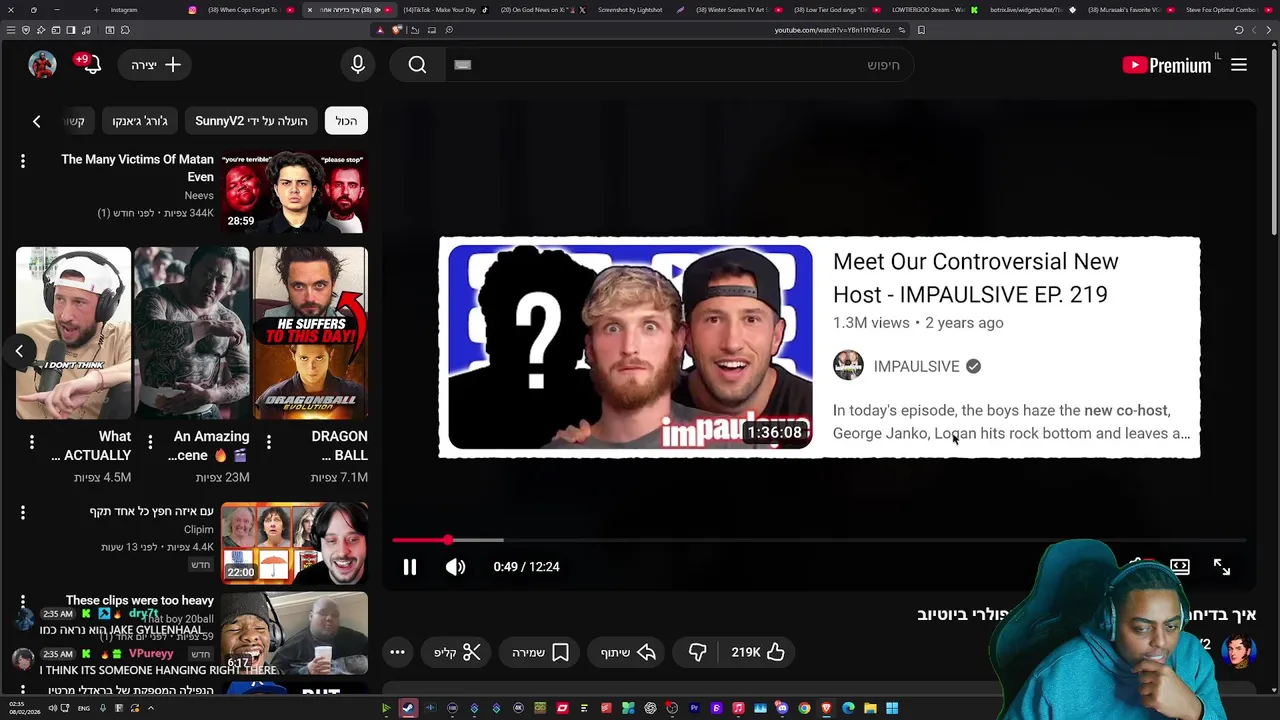1280x720 pixels.
Task: Select the 'הועלה על ידי SunnyV2' chip
Action: [x=251, y=121]
